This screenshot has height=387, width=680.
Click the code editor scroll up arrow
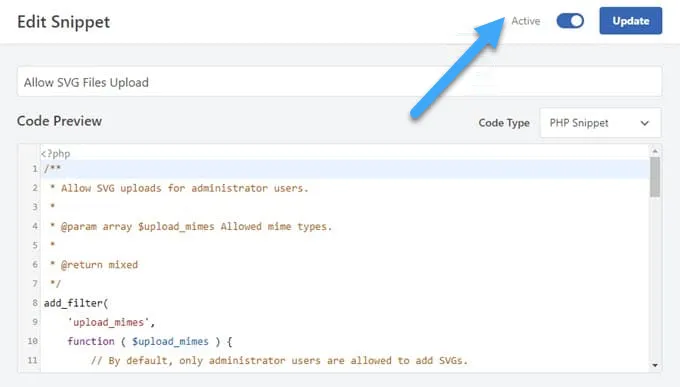point(655,151)
